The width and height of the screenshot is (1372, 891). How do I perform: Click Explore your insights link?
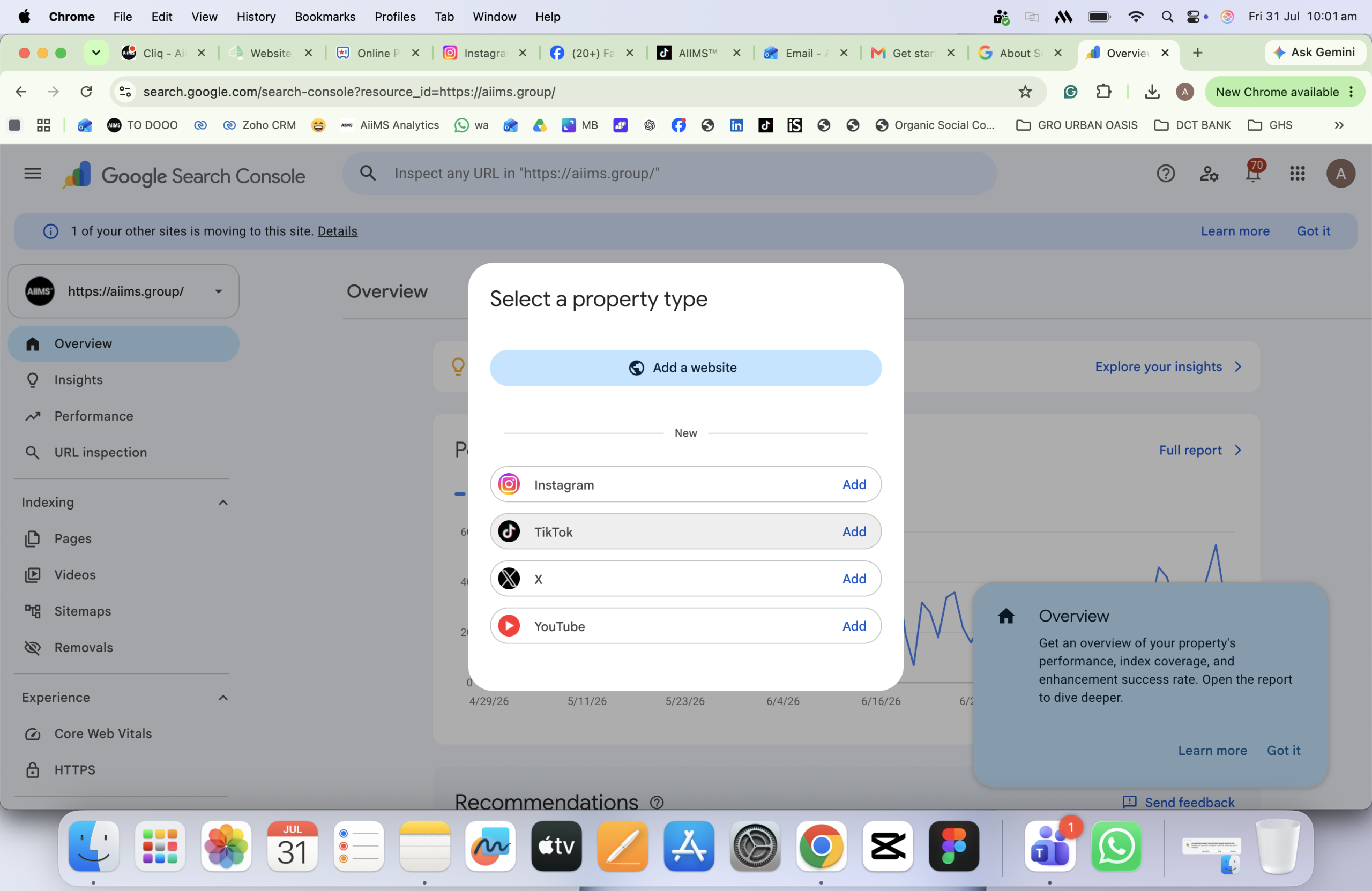[1168, 366]
